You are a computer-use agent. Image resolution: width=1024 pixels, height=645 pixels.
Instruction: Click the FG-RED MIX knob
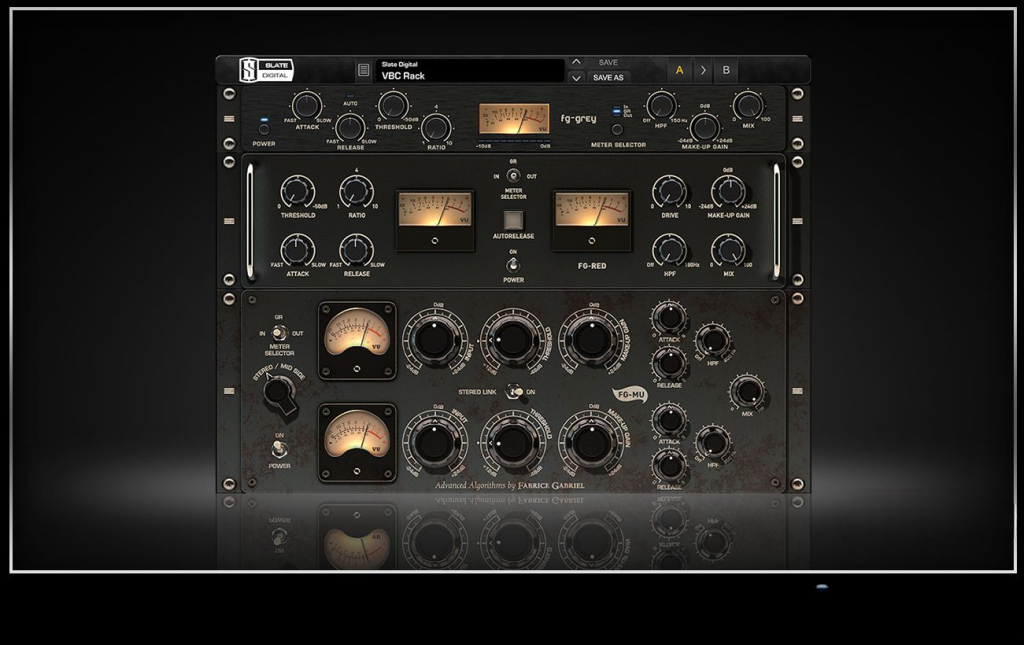pyautogui.click(x=728, y=250)
